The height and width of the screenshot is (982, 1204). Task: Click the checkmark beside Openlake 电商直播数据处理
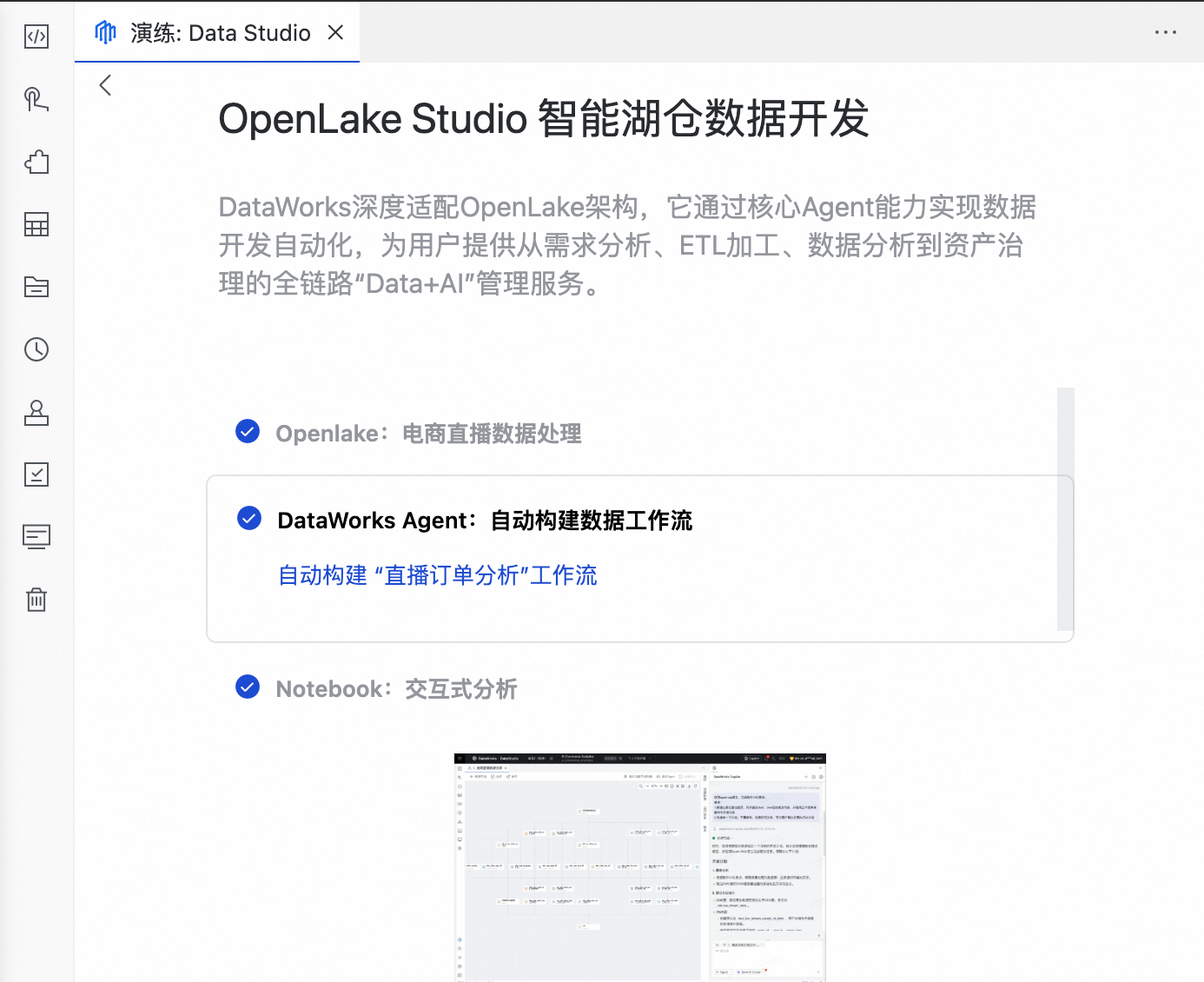tap(248, 431)
